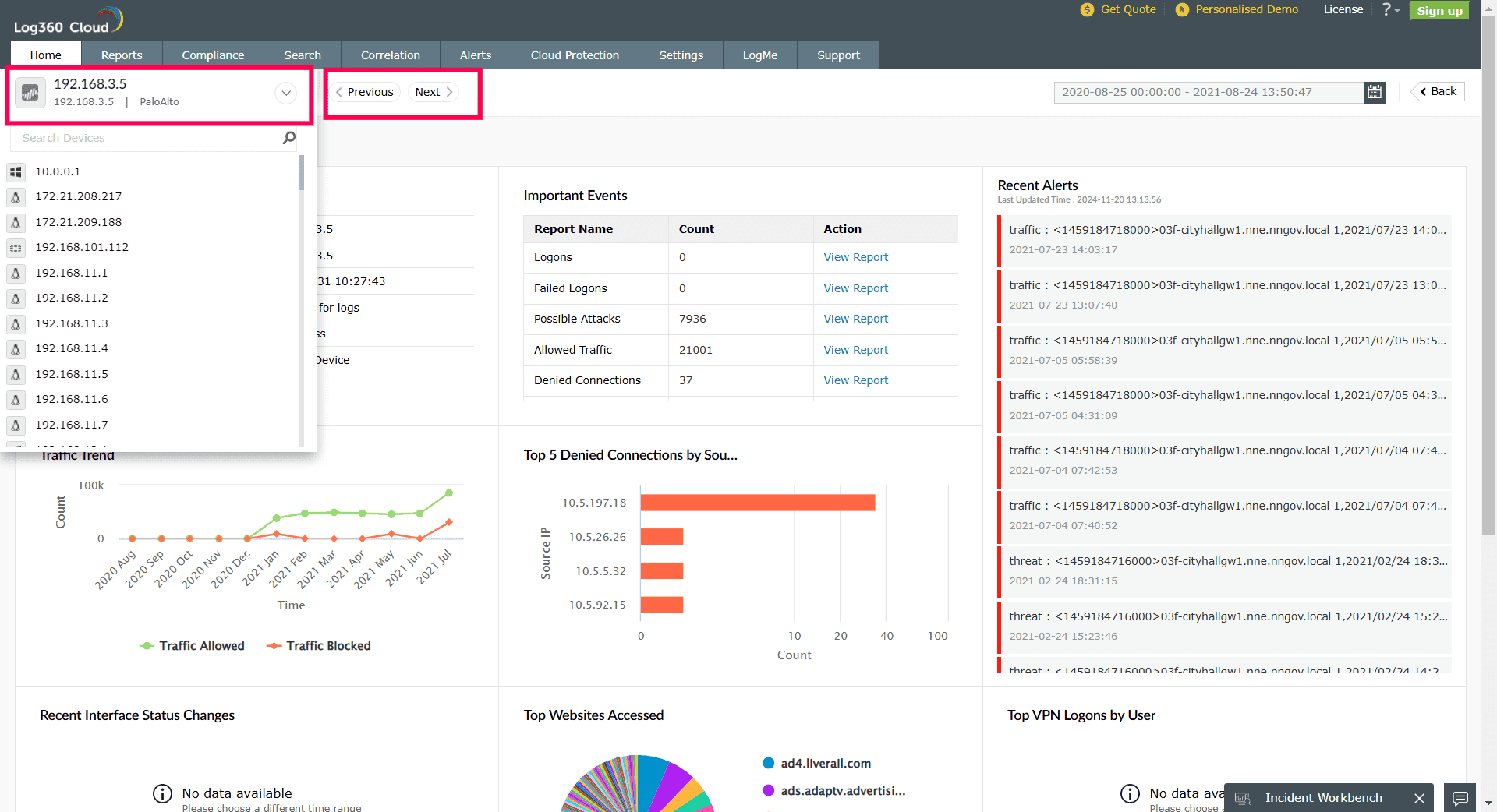Viewport: 1497px width, 812px height.
Task: Open the 2021-07-23 14:03:17 traffic alert
Action: 1224,240
